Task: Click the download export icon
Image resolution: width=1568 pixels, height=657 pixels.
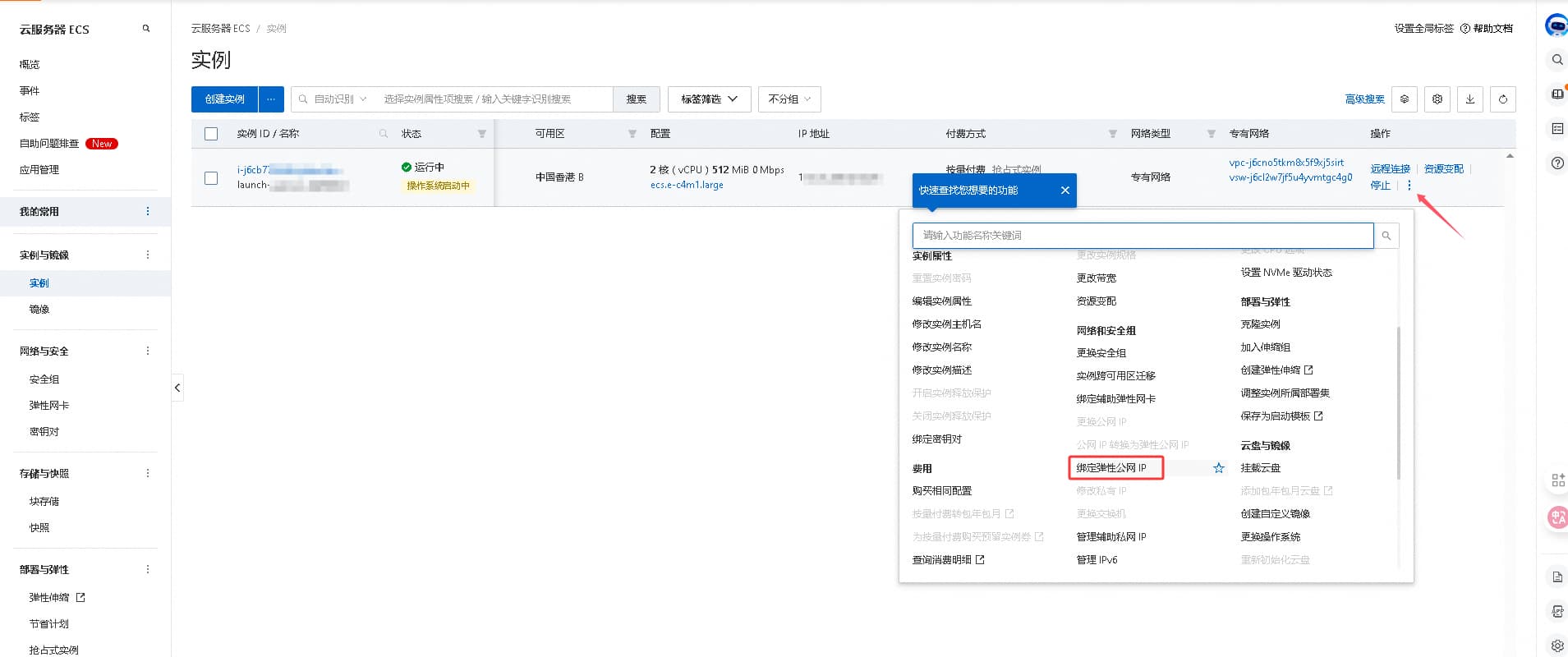Action: click(1470, 99)
